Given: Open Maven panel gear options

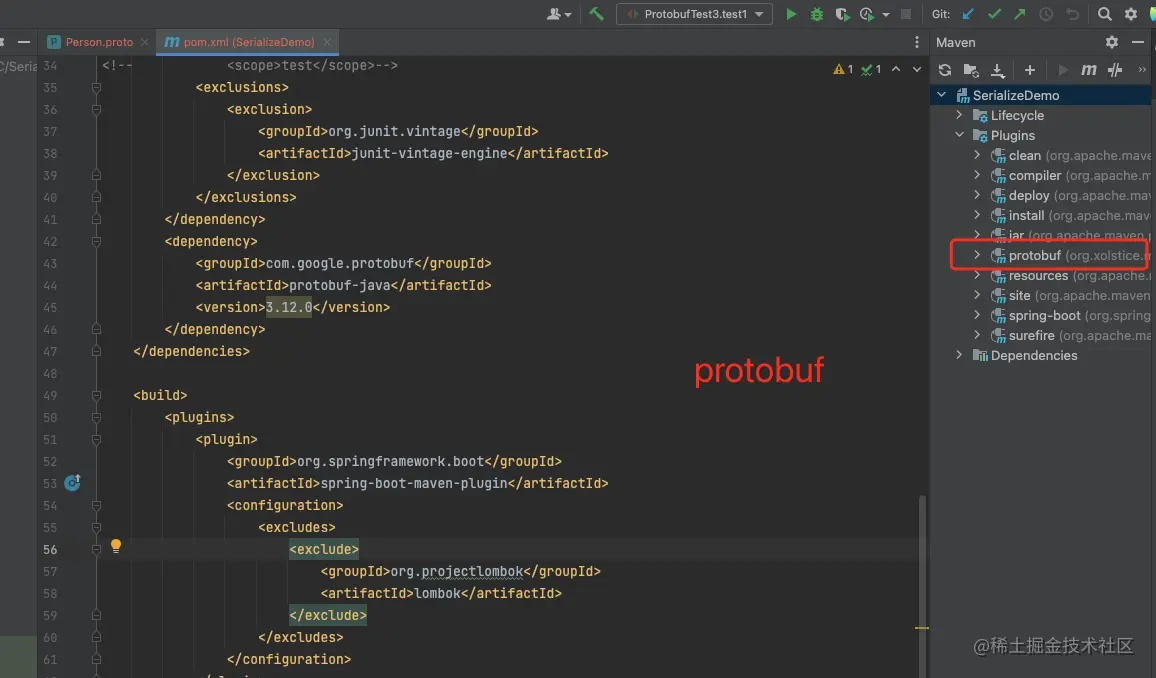Looking at the screenshot, I should 1112,42.
